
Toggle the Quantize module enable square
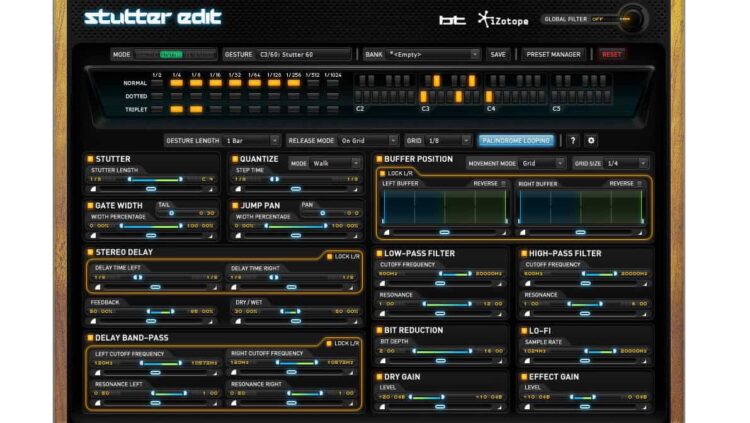click(x=235, y=159)
